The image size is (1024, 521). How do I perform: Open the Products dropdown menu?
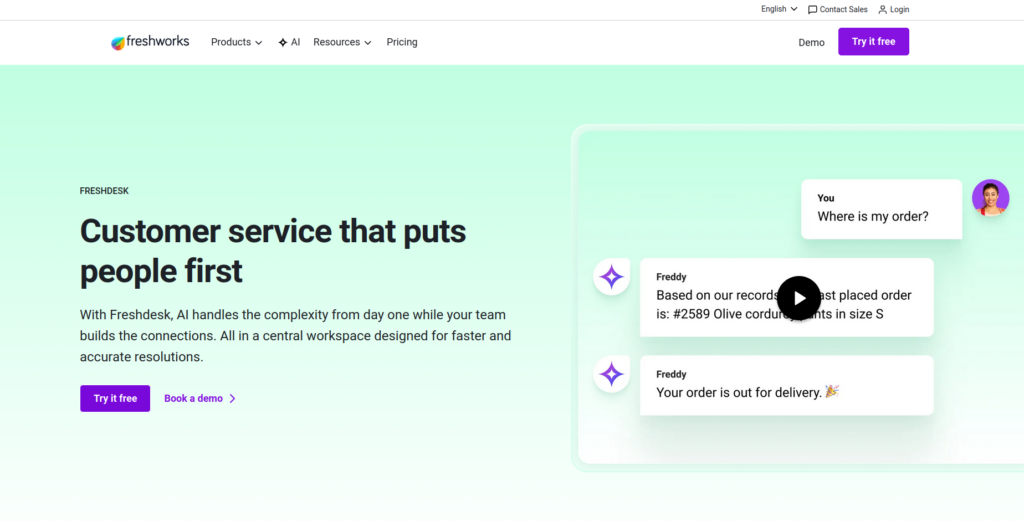[x=236, y=42]
